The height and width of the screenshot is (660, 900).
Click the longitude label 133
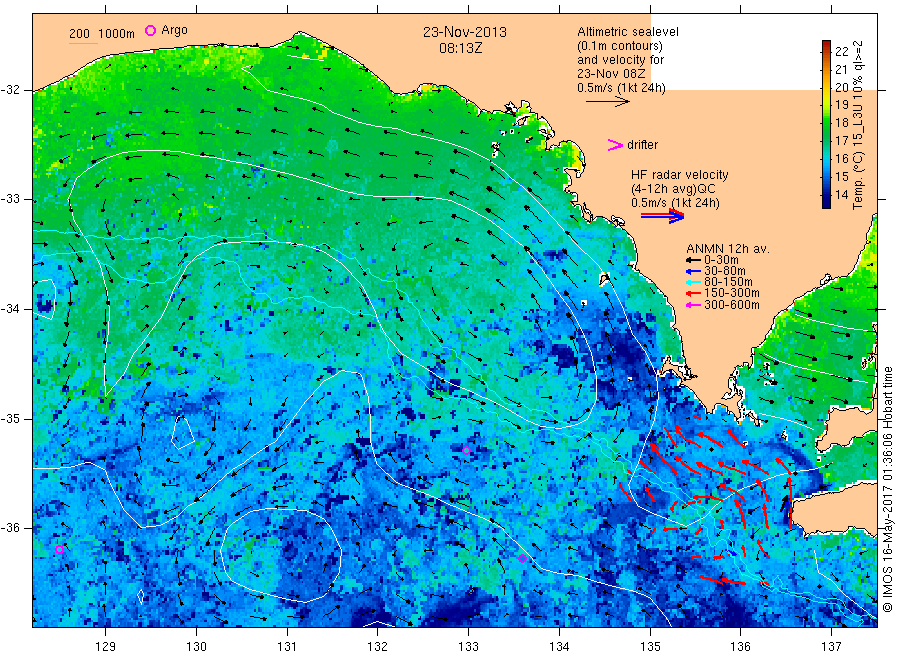point(468,646)
